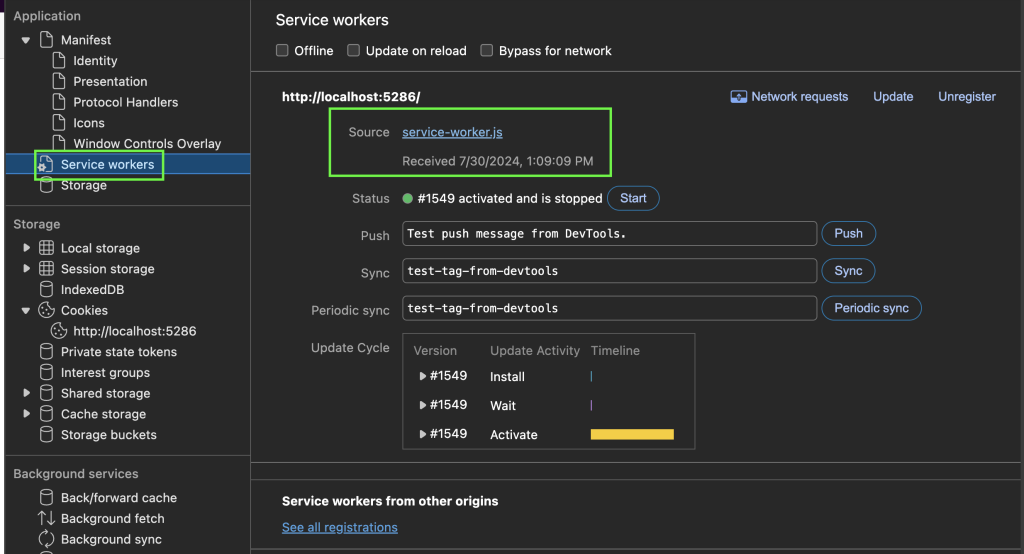Select http://localhost:5286 under Cookies

click(x=135, y=331)
